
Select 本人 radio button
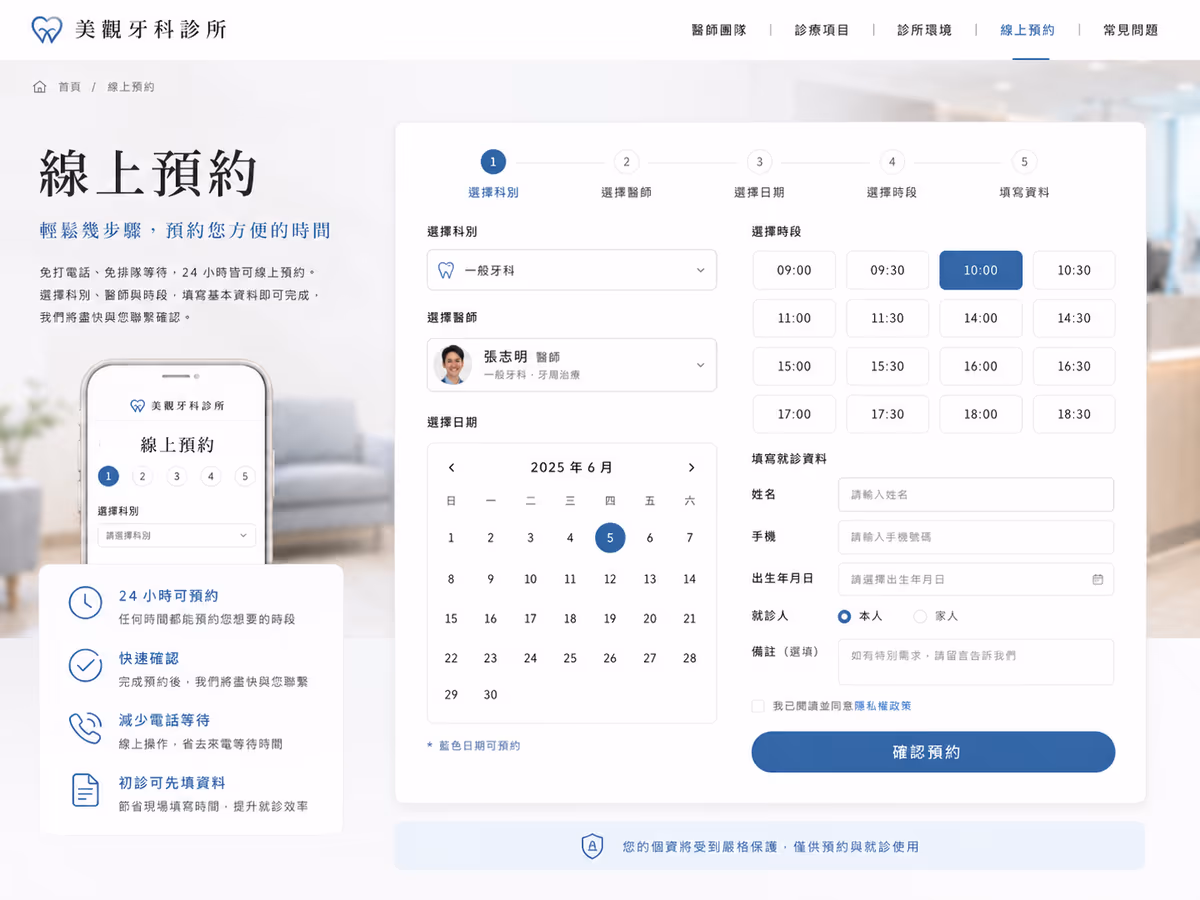pyautogui.click(x=844, y=616)
